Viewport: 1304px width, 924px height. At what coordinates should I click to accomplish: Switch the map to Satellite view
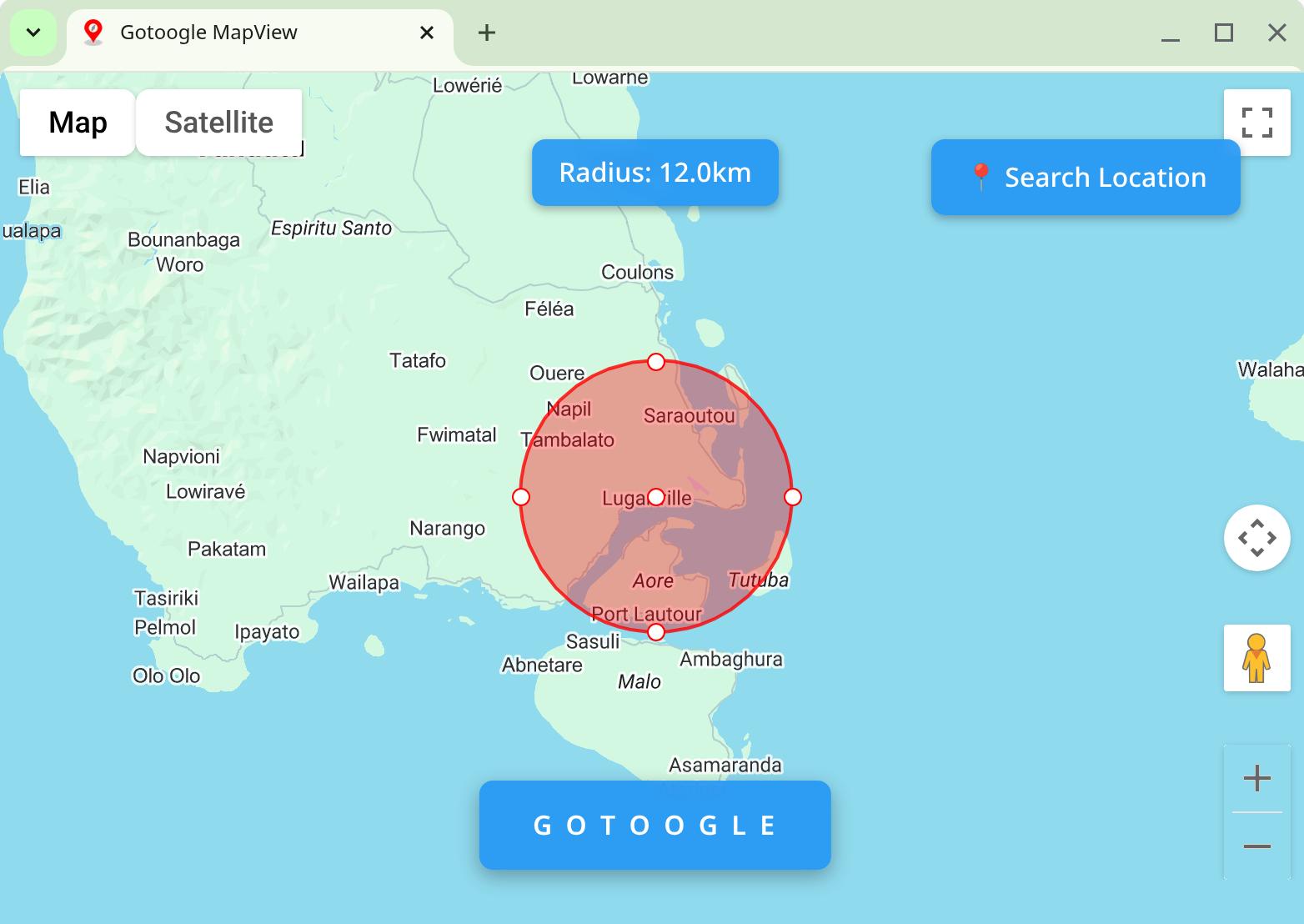pyautogui.click(x=218, y=122)
